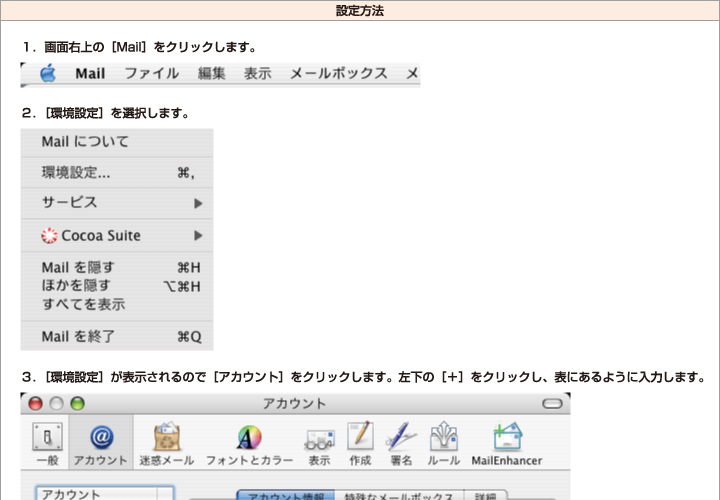
Task: Click the green zoom button of アカウント window
Action: point(77,404)
